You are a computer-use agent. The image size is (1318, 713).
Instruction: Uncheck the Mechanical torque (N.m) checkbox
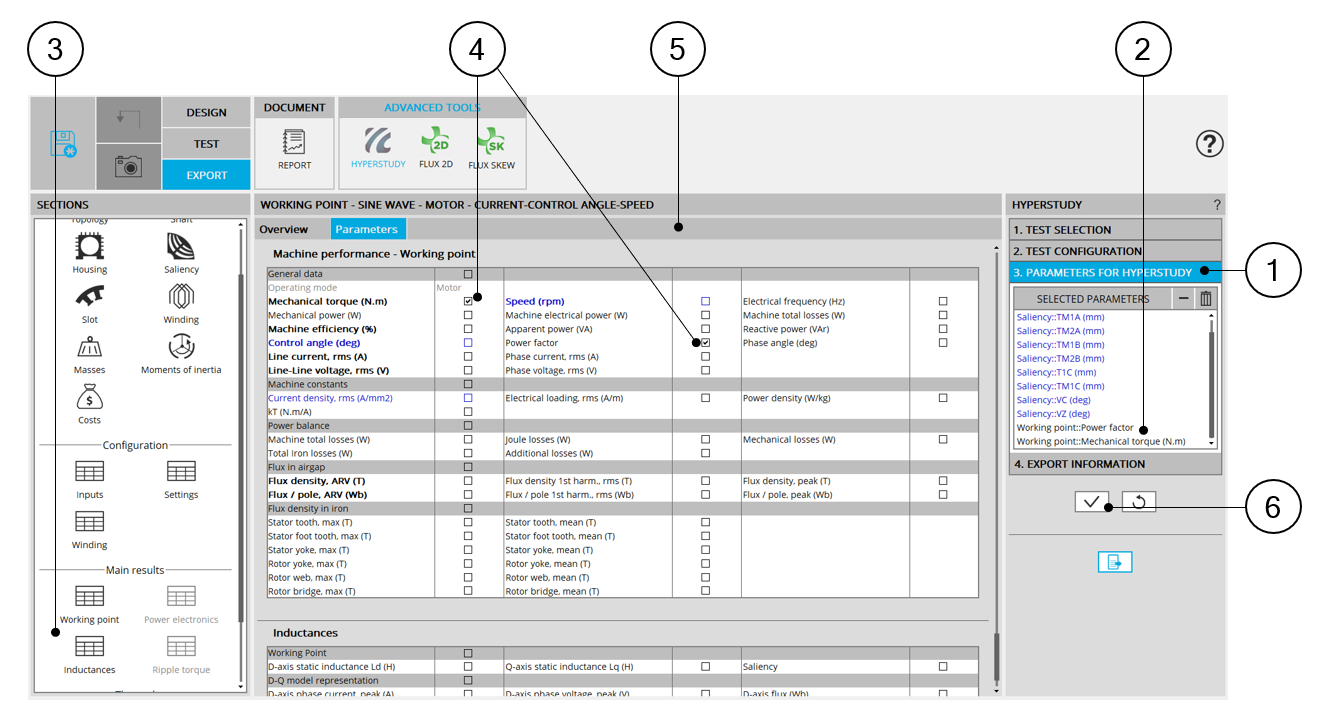pyautogui.click(x=468, y=301)
